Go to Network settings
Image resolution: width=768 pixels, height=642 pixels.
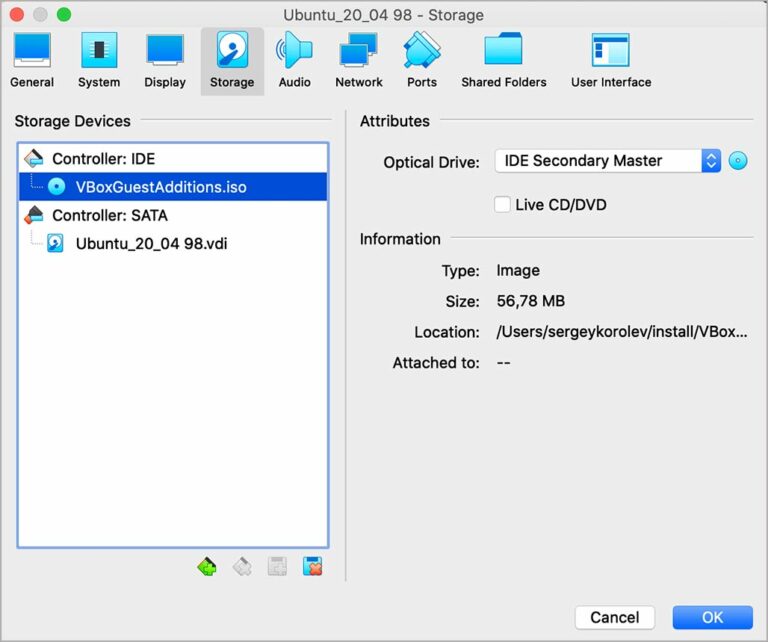pyautogui.click(x=358, y=61)
